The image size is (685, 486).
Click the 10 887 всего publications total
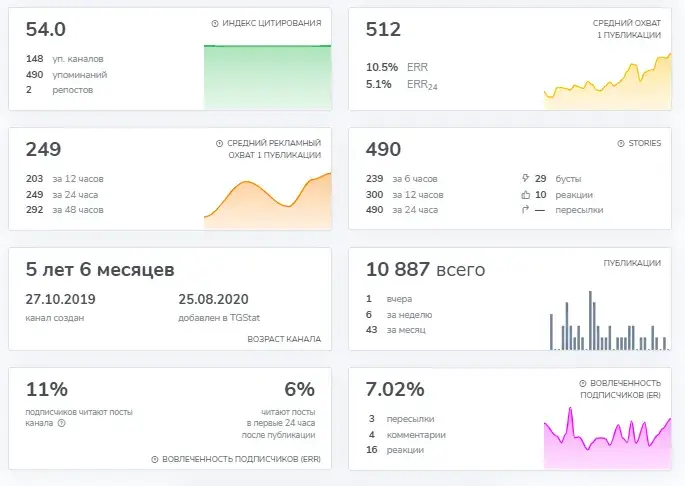click(x=426, y=270)
